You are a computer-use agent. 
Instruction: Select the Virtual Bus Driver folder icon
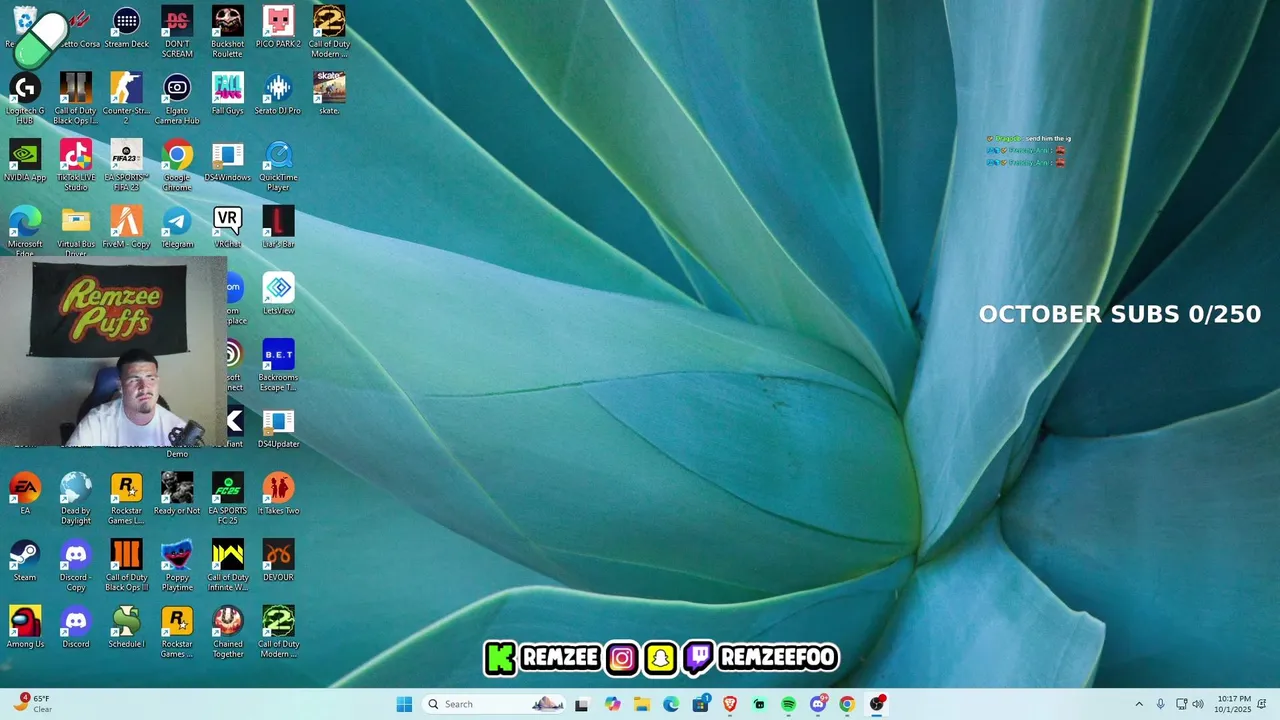[x=76, y=232]
